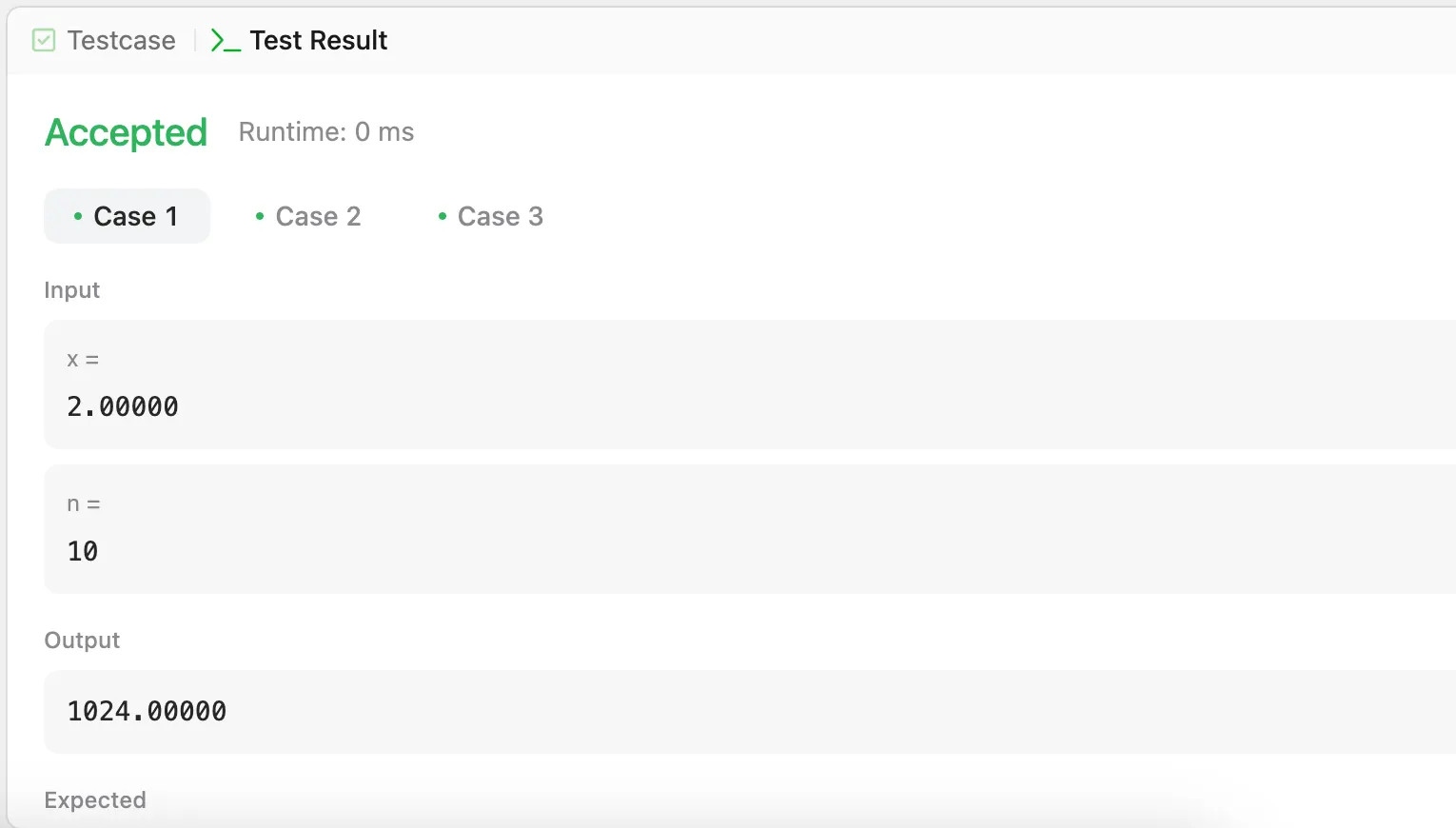The height and width of the screenshot is (828, 1456).
Task: Select Case 1 result
Action: point(127,216)
